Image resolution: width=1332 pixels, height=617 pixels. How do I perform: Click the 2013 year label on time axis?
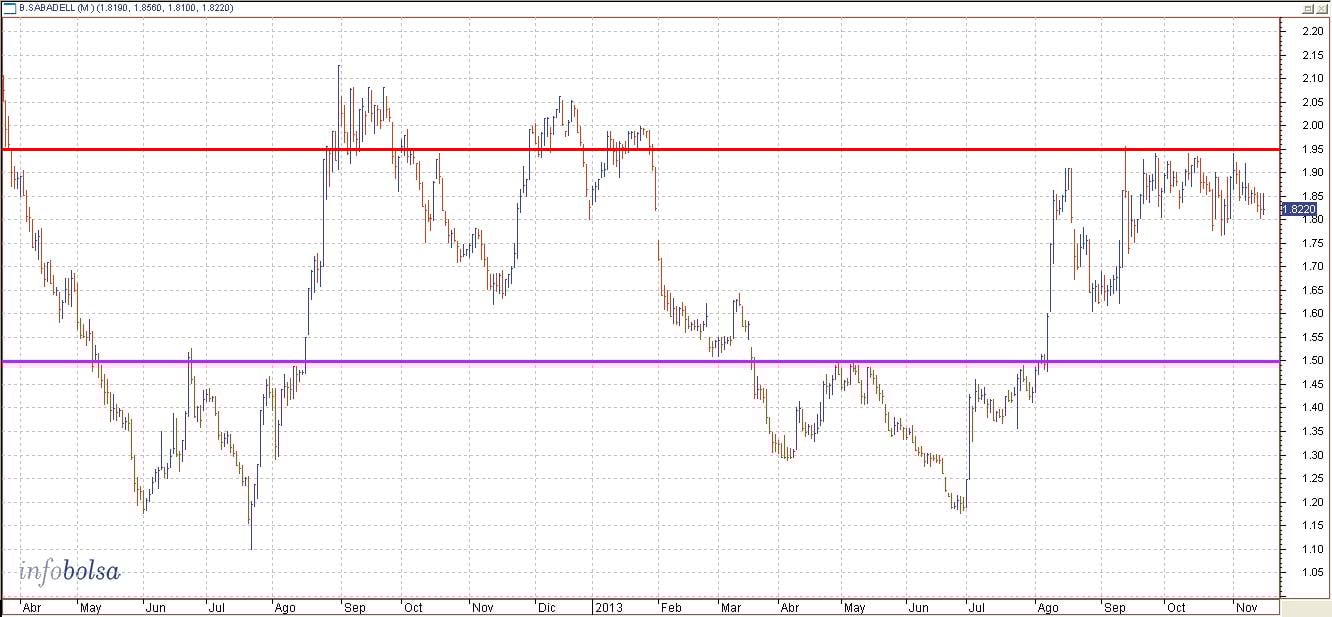[609, 607]
